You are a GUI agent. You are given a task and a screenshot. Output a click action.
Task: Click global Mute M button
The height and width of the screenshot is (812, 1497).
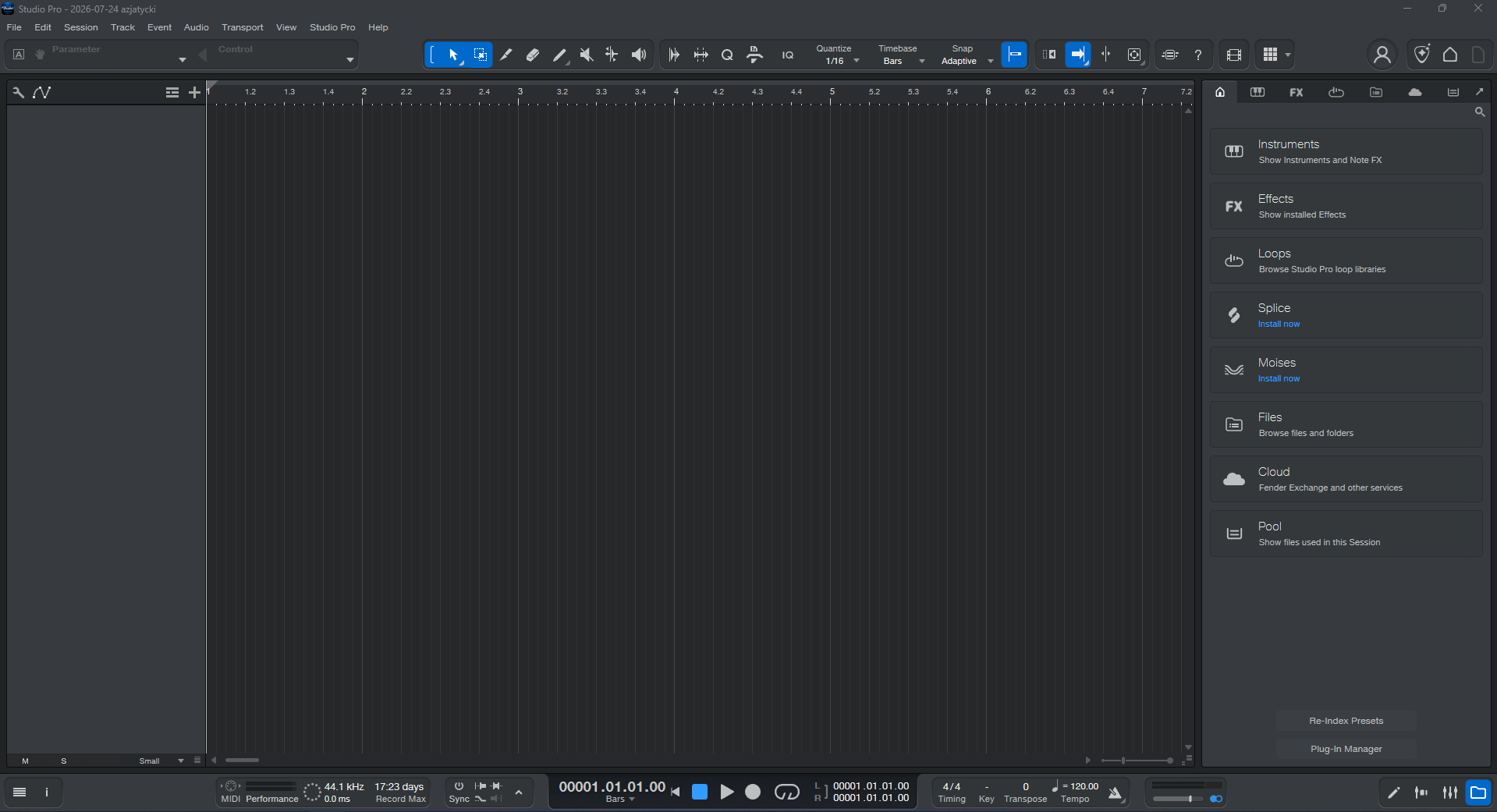[x=26, y=761]
